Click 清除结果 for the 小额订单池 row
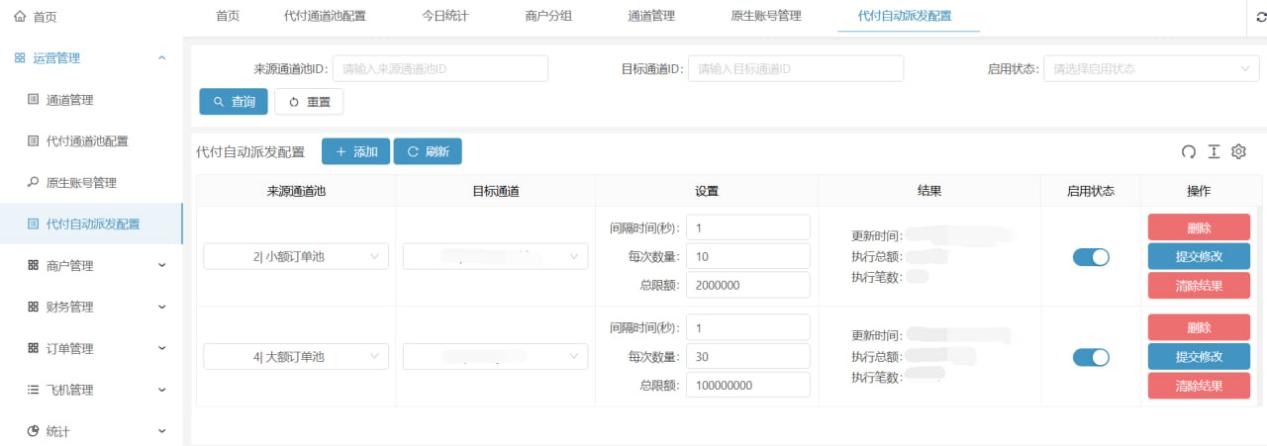Viewport: 1267px width, 446px height. (1199, 286)
